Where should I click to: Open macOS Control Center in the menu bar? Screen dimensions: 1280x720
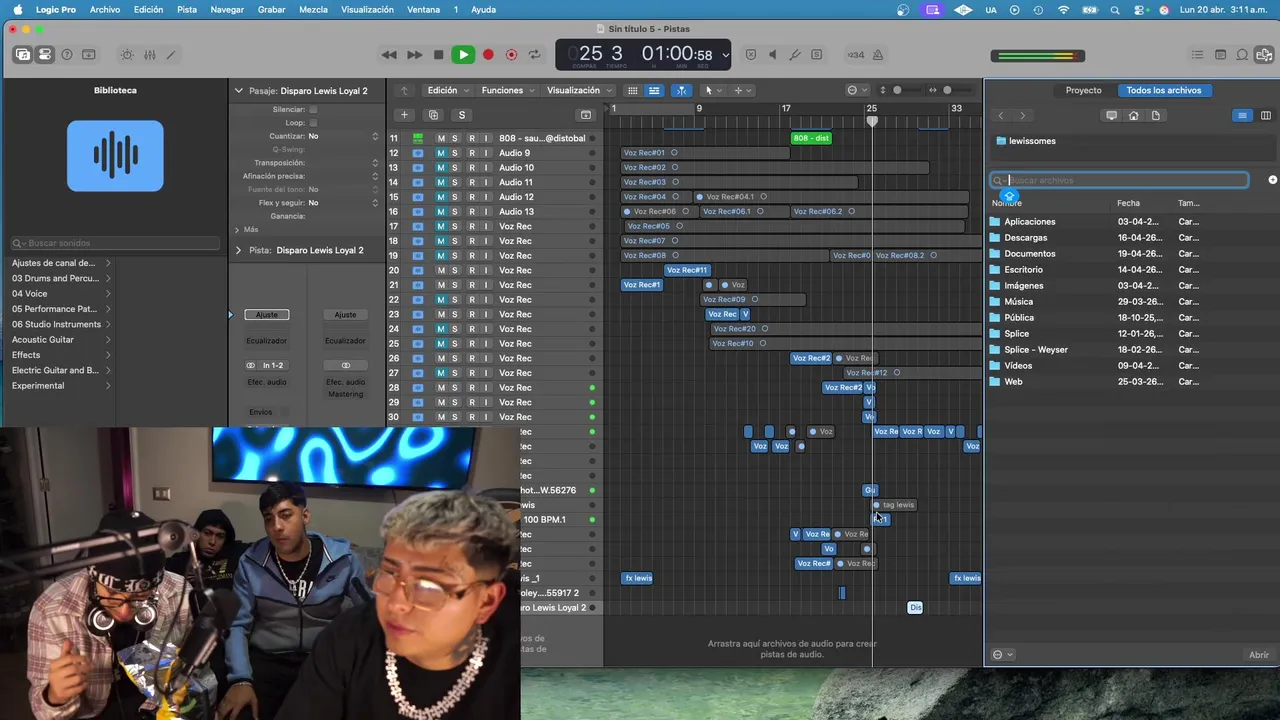pyautogui.click(x=1140, y=9)
